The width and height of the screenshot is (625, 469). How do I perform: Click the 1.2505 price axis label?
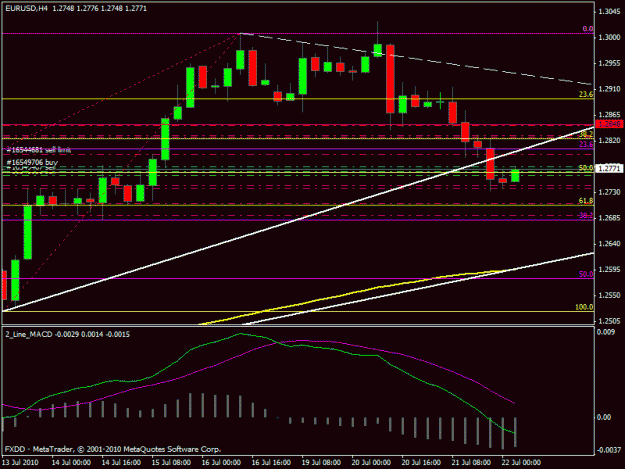click(609, 321)
